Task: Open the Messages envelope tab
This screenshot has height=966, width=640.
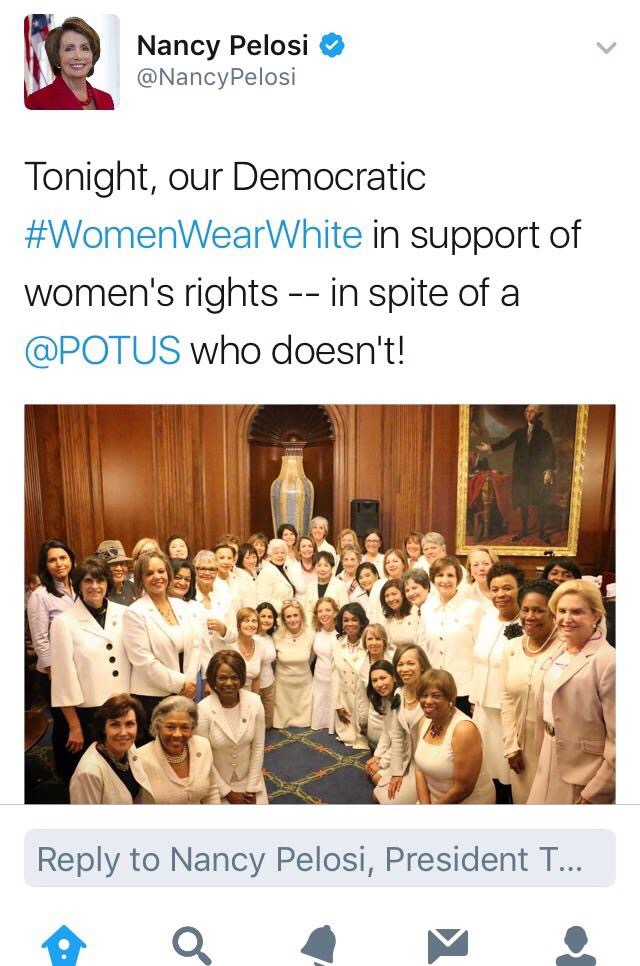Action: [x=448, y=946]
